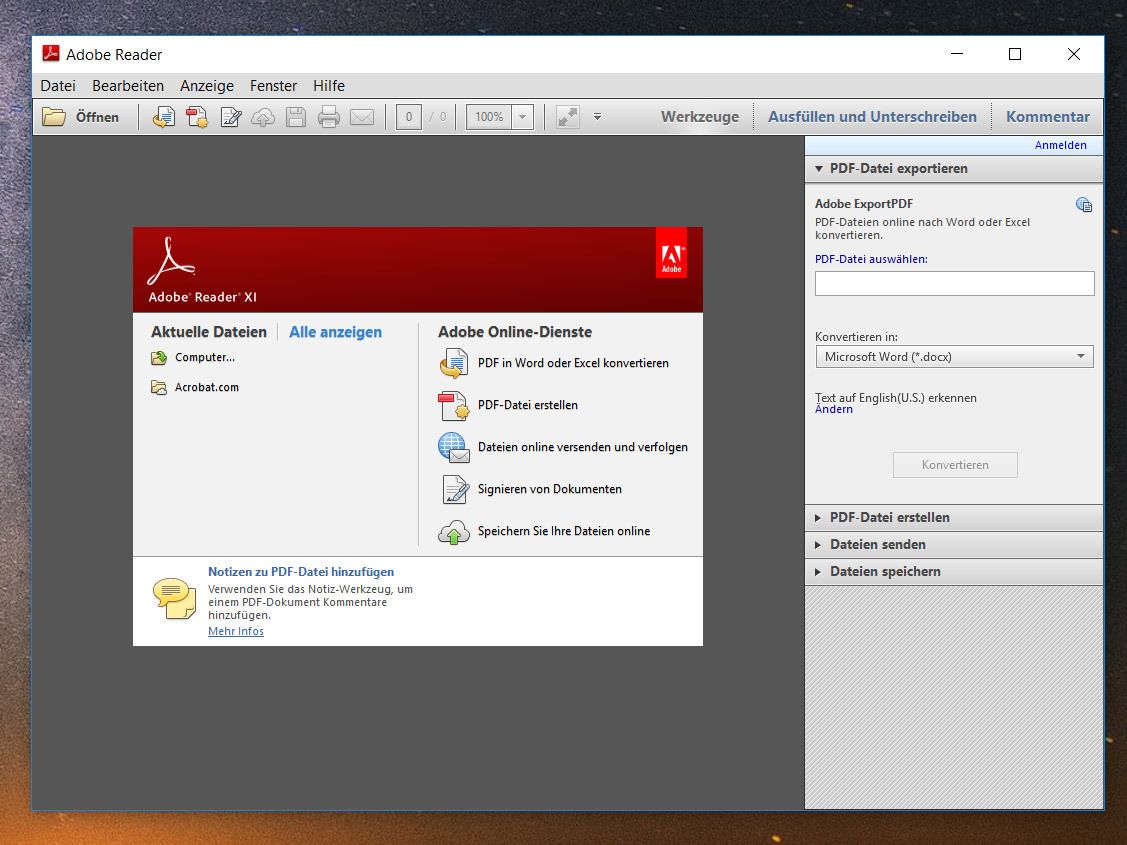
Task: Click the Ändern language link
Action: 834,409
